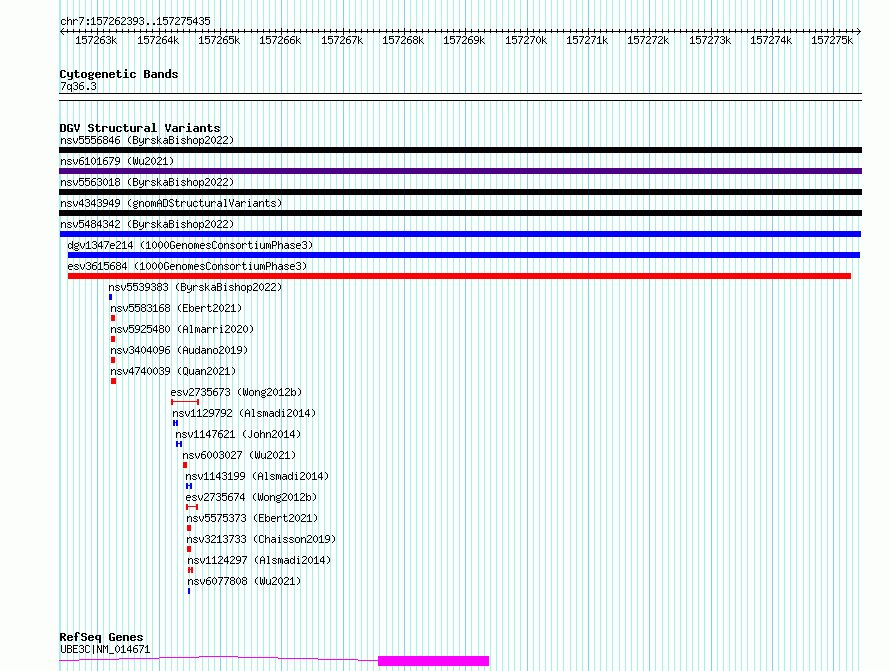Click the blue glyph under nsv1143199
Viewport: 890px width, 671px height.
tap(189, 486)
